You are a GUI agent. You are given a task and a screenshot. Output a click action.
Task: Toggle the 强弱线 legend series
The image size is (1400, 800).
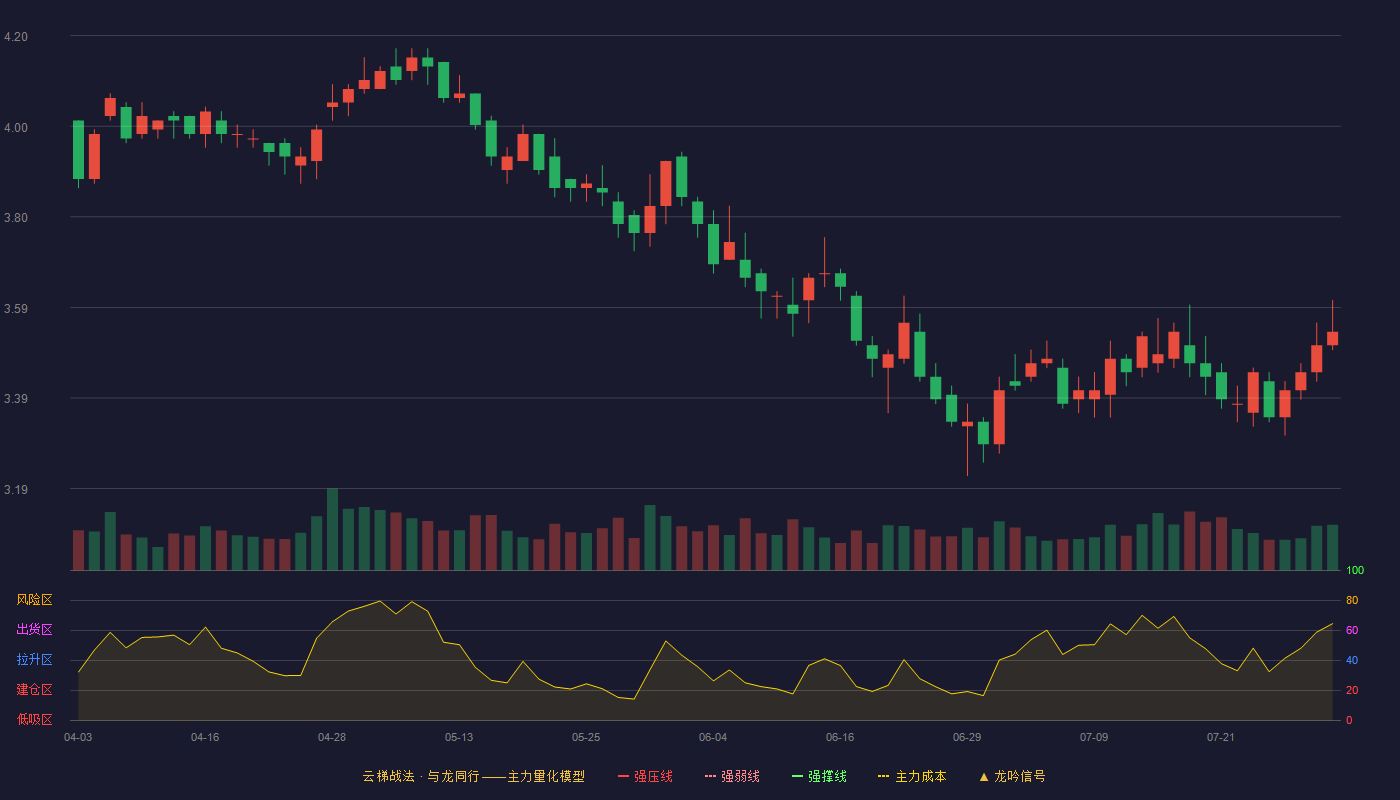coord(732,776)
